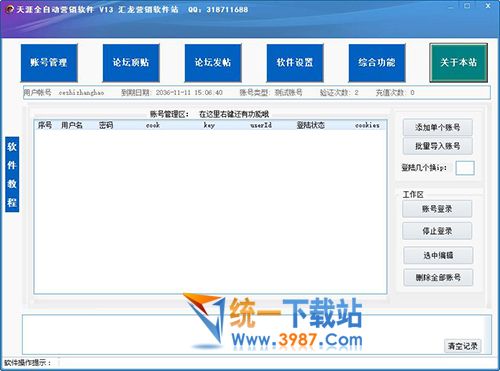Click the app icon in title bar
500x371 pixels.
[9, 9]
